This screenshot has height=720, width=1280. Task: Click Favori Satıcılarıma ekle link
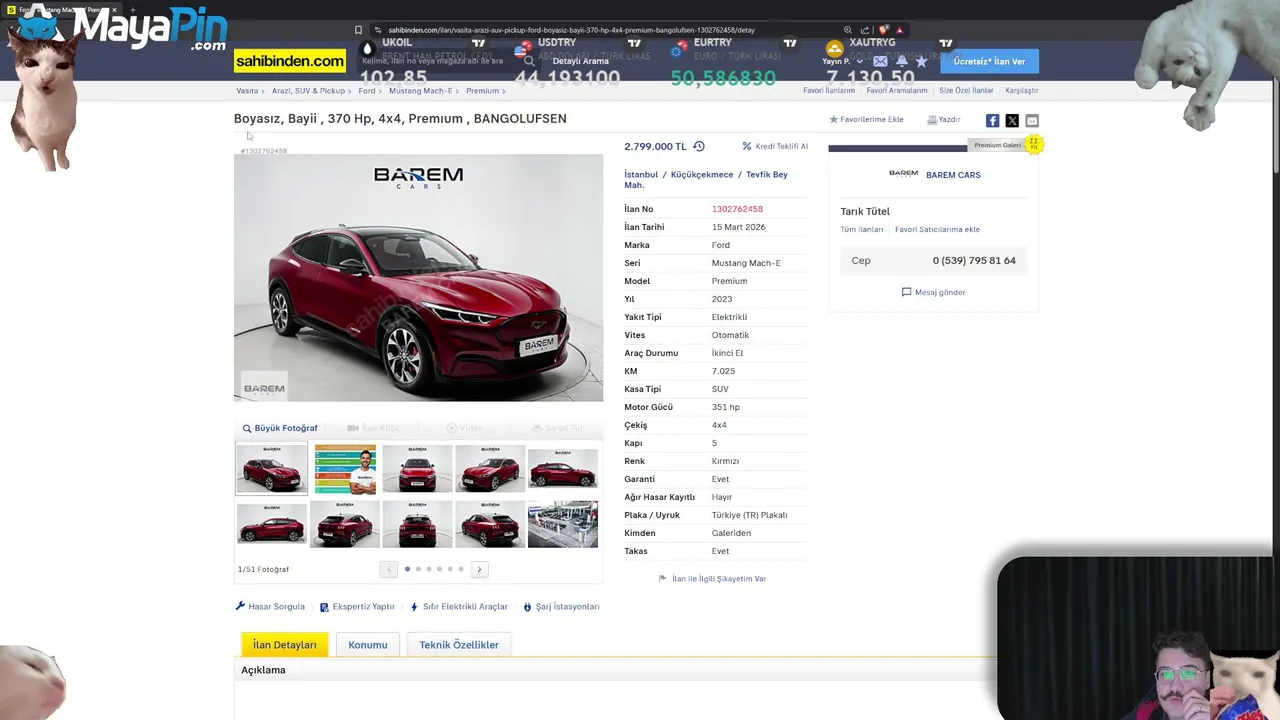point(937,229)
